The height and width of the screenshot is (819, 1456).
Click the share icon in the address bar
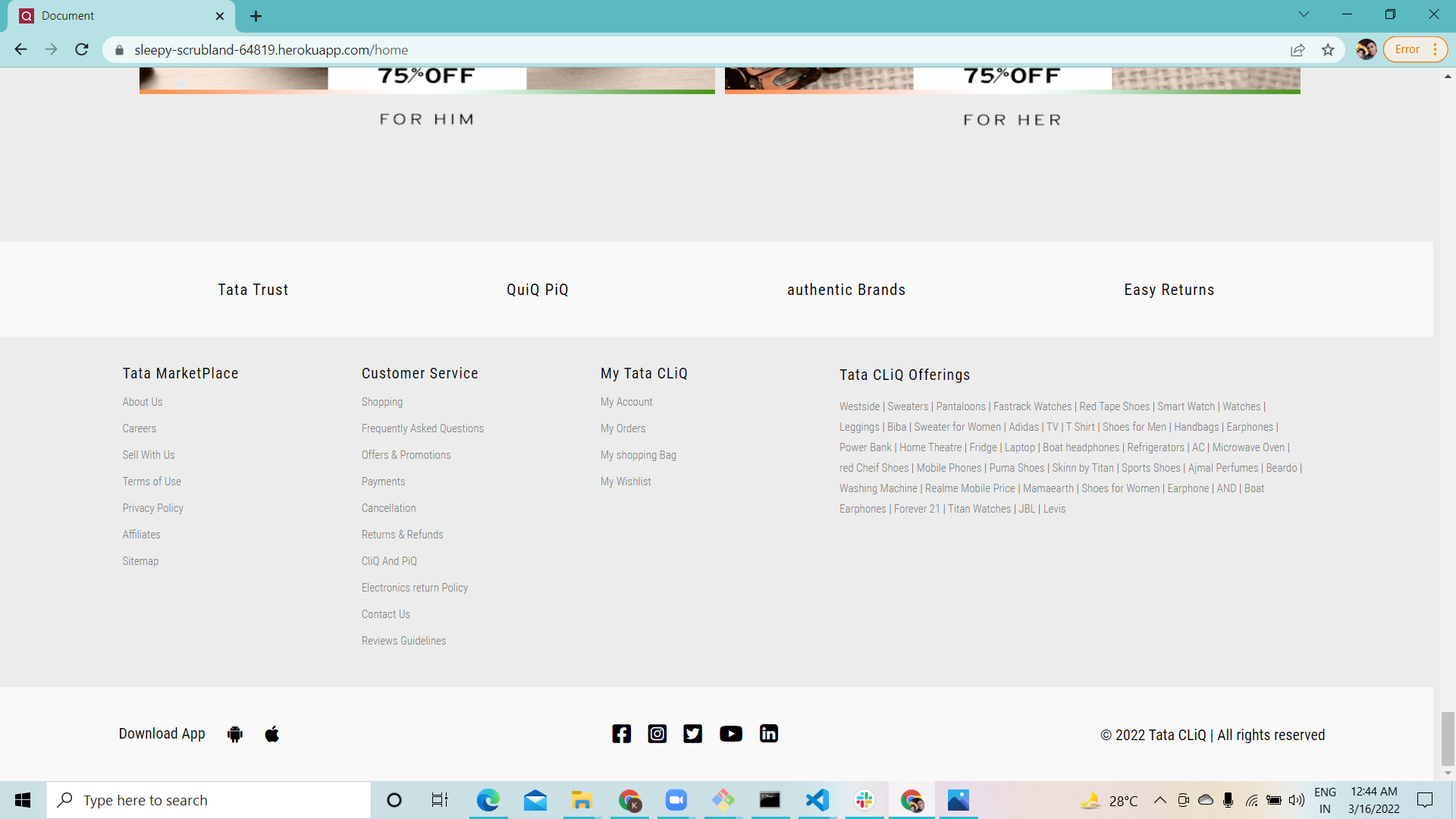pos(1298,49)
